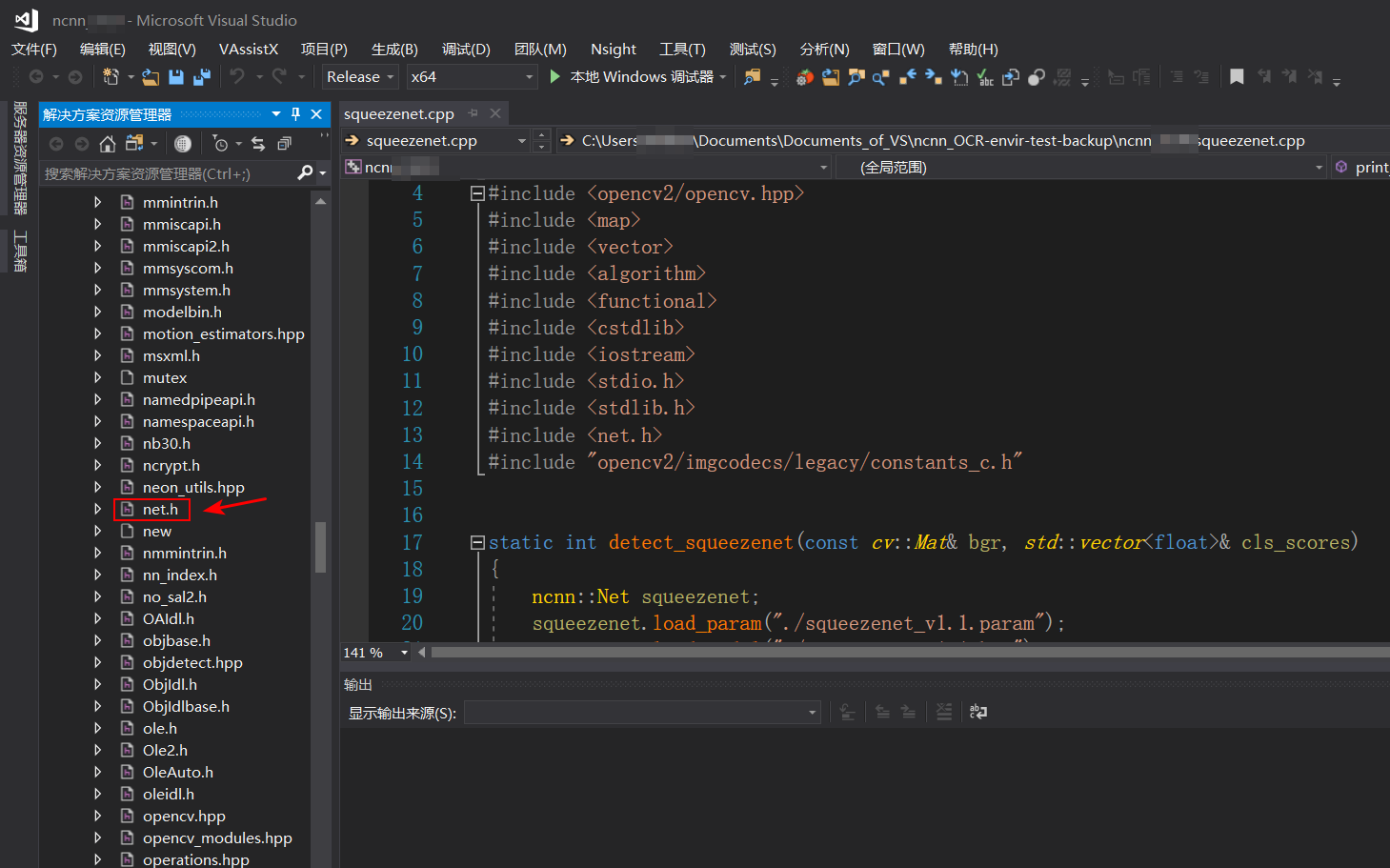Toggle pin on squeezenet.cpp tab
This screenshot has height=868, width=1390.
[473, 113]
